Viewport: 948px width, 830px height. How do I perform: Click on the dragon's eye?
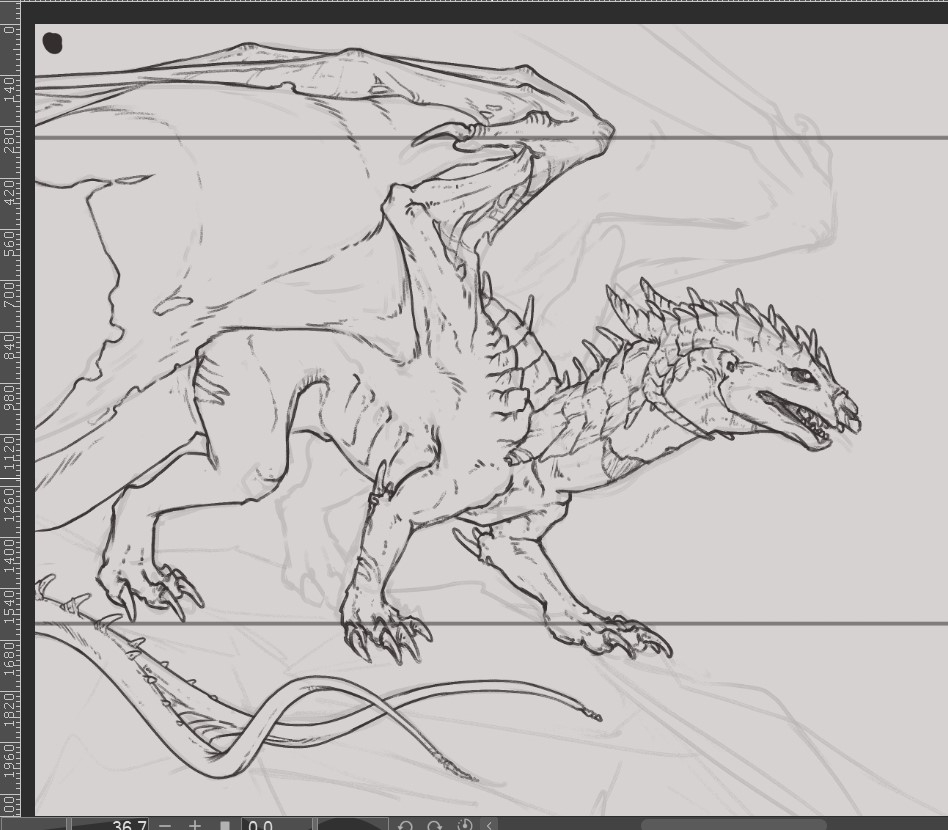pyautogui.click(x=800, y=375)
